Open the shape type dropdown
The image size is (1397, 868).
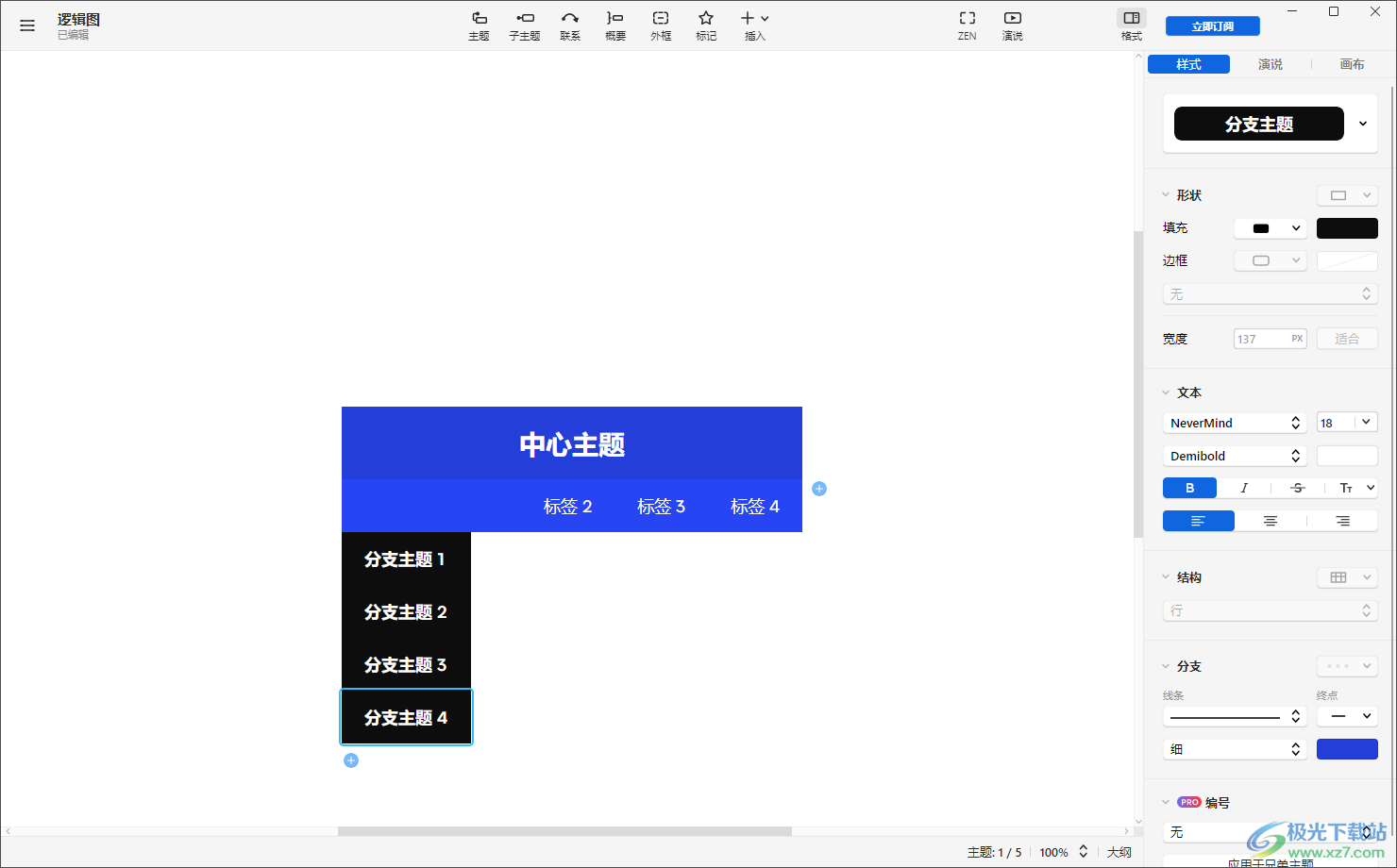[1347, 195]
